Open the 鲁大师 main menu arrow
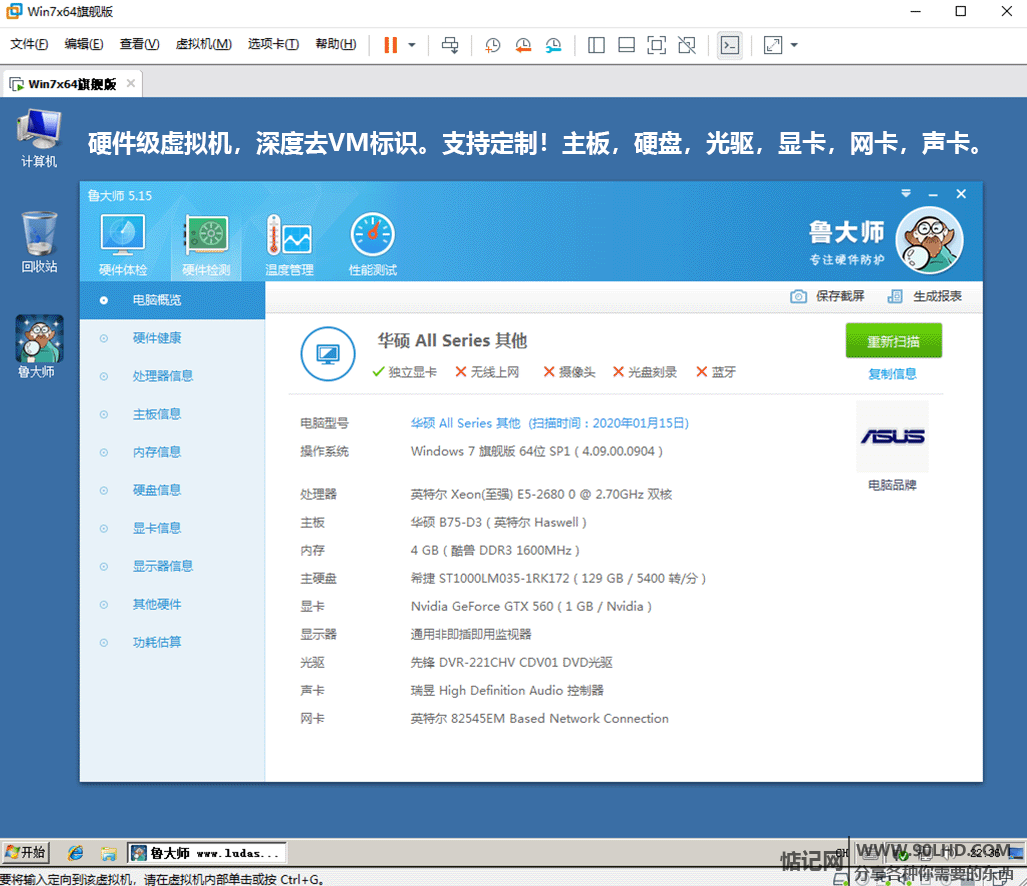Screen dimensions: 1027x886 click(x=906, y=193)
